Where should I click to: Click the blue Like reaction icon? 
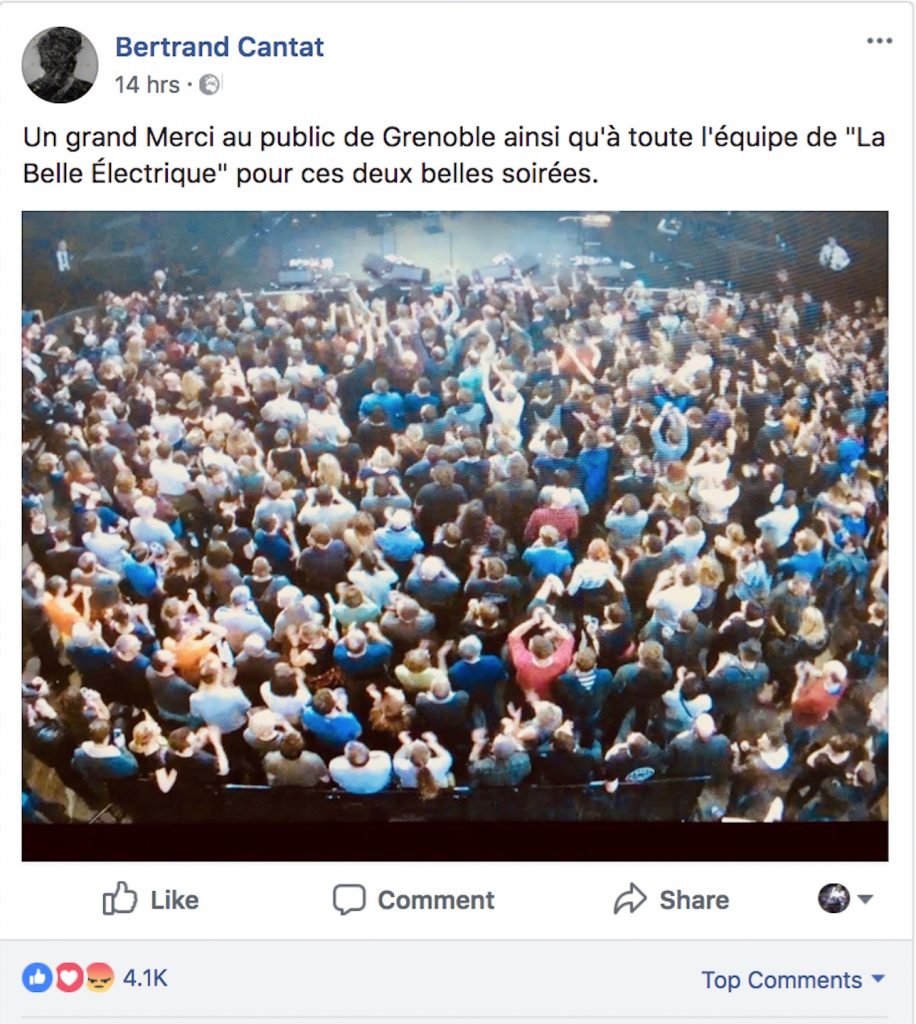coord(37,978)
